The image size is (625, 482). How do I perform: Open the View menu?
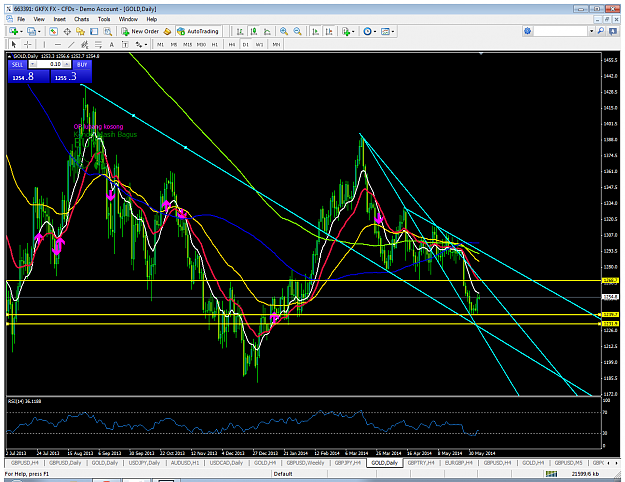coord(39,19)
